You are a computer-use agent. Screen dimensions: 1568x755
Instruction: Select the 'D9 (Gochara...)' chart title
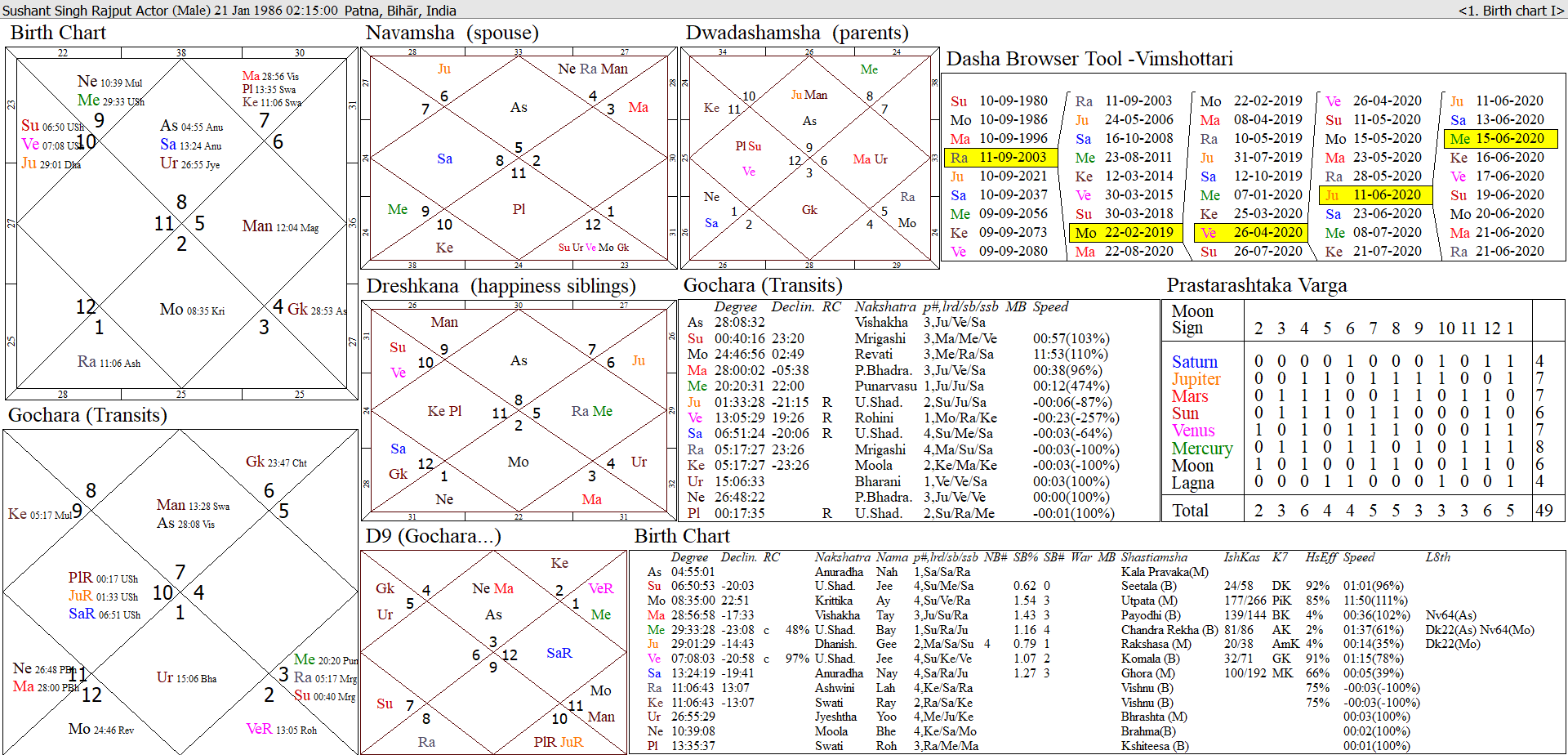click(434, 536)
